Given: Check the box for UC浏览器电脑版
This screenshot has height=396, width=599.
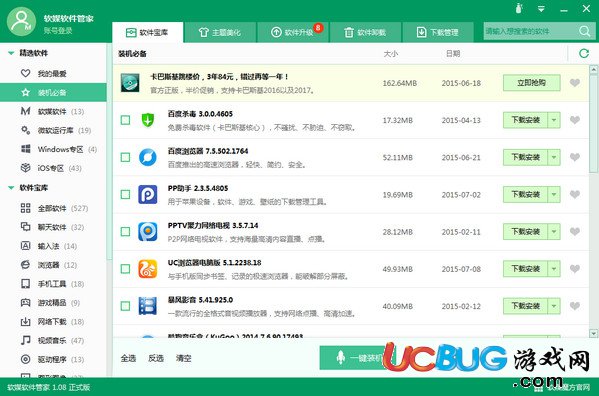Looking at the screenshot, I should pyautogui.click(x=125, y=269).
